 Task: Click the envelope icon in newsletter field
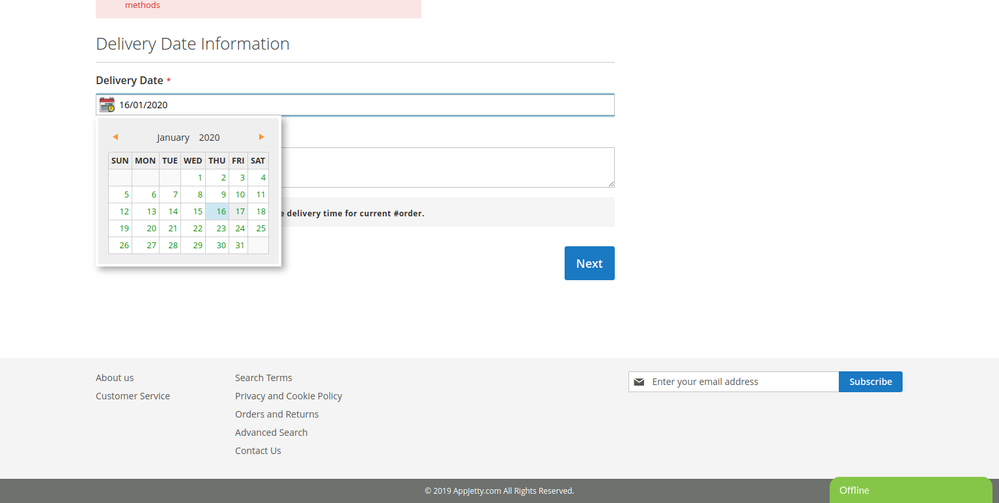[x=639, y=382]
